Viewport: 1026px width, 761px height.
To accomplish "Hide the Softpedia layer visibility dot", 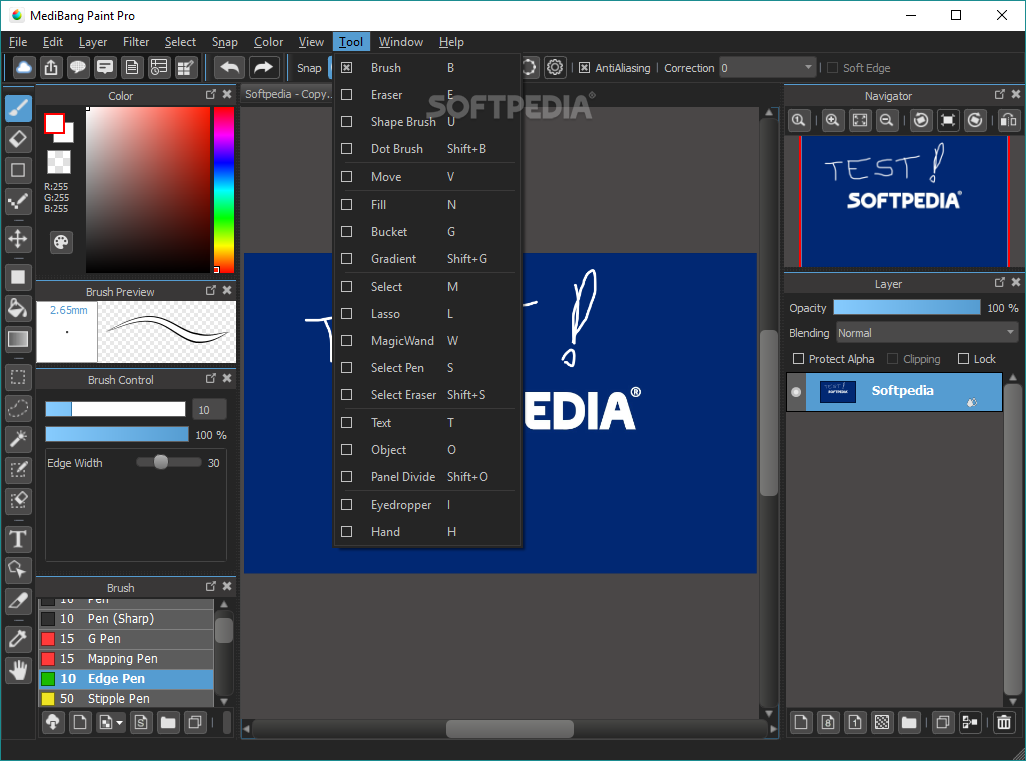I will (796, 392).
